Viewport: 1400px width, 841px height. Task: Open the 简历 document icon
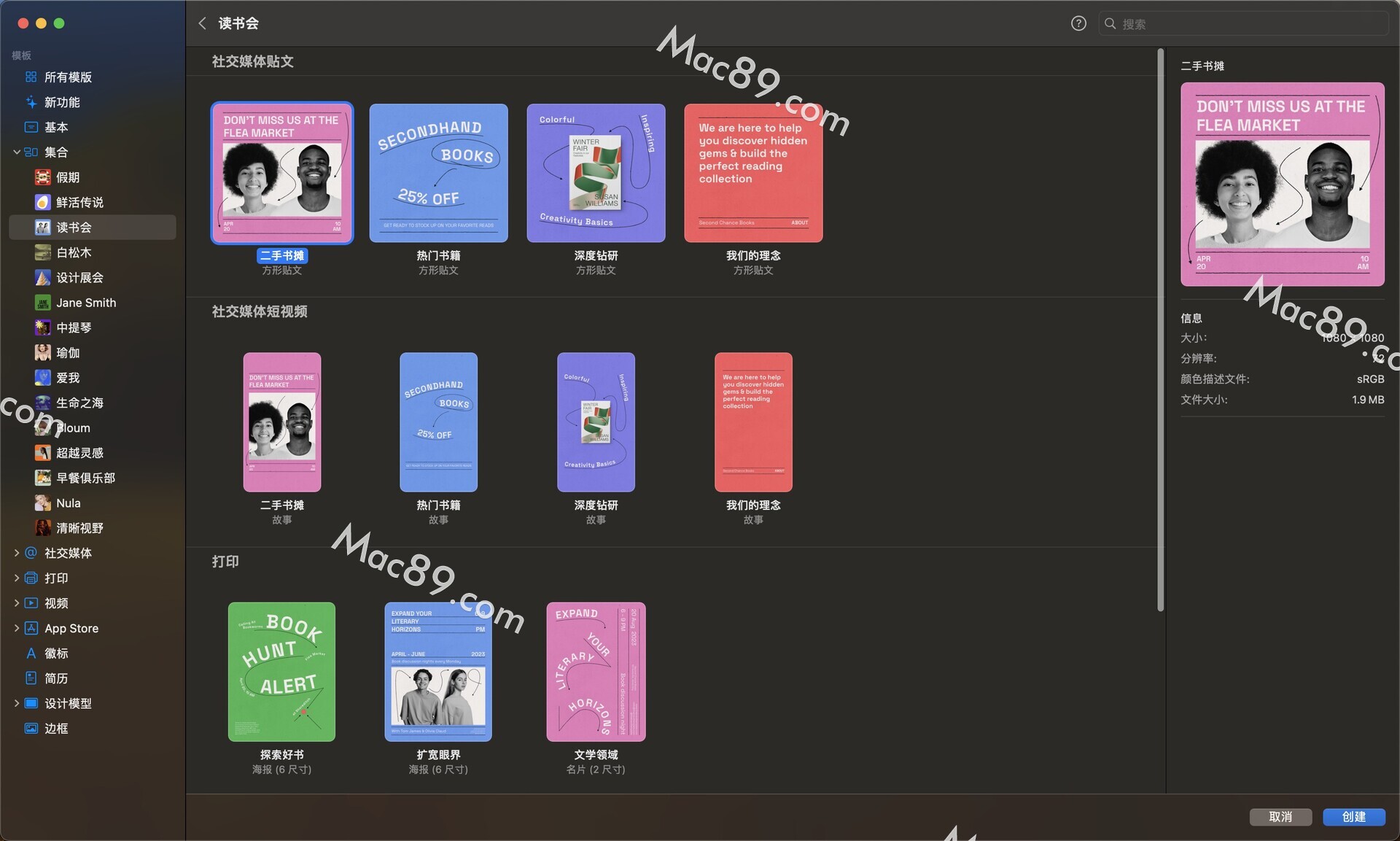(x=31, y=678)
